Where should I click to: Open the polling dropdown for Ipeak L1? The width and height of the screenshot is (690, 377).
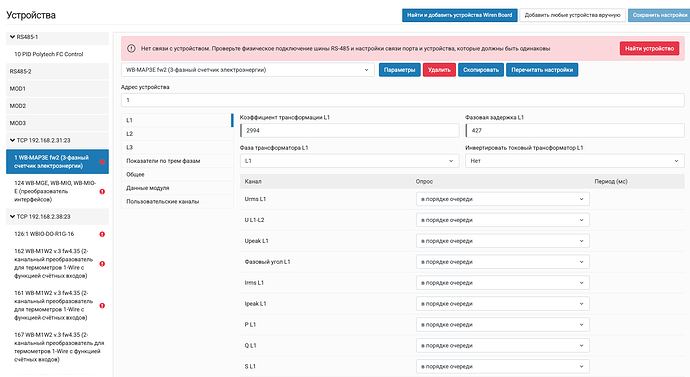pos(503,304)
